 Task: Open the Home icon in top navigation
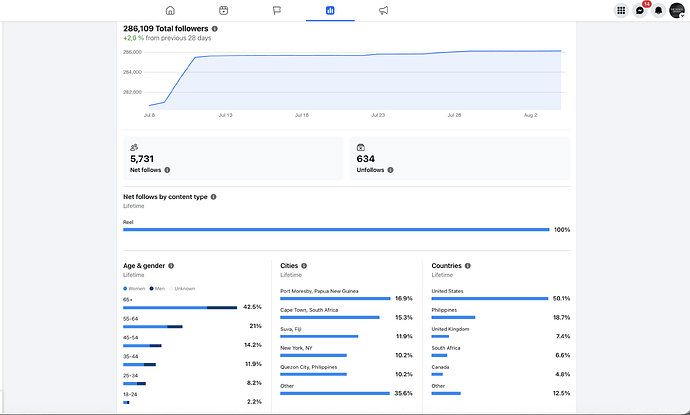coord(170,10)
